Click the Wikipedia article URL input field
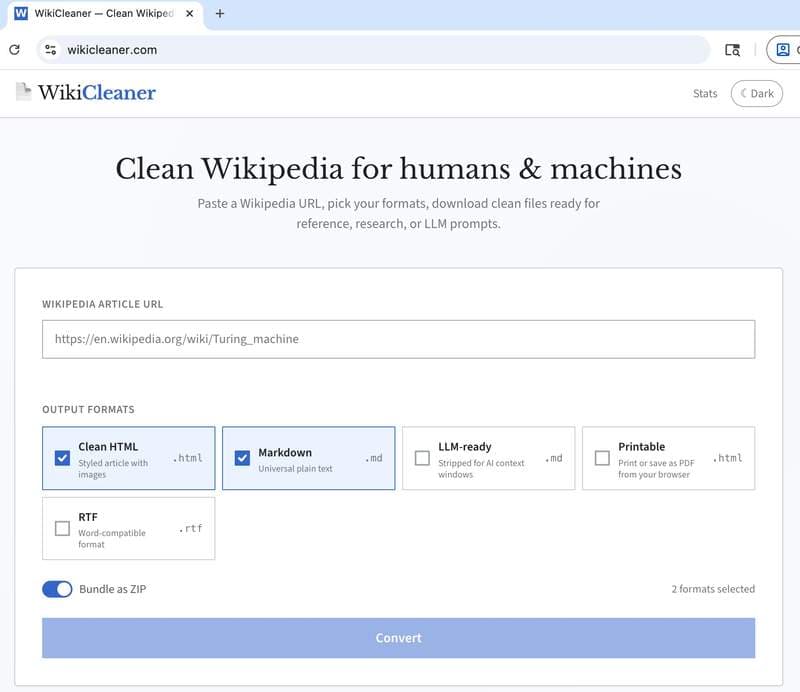This screenshot has height=692, width=800. click(398, 338)
